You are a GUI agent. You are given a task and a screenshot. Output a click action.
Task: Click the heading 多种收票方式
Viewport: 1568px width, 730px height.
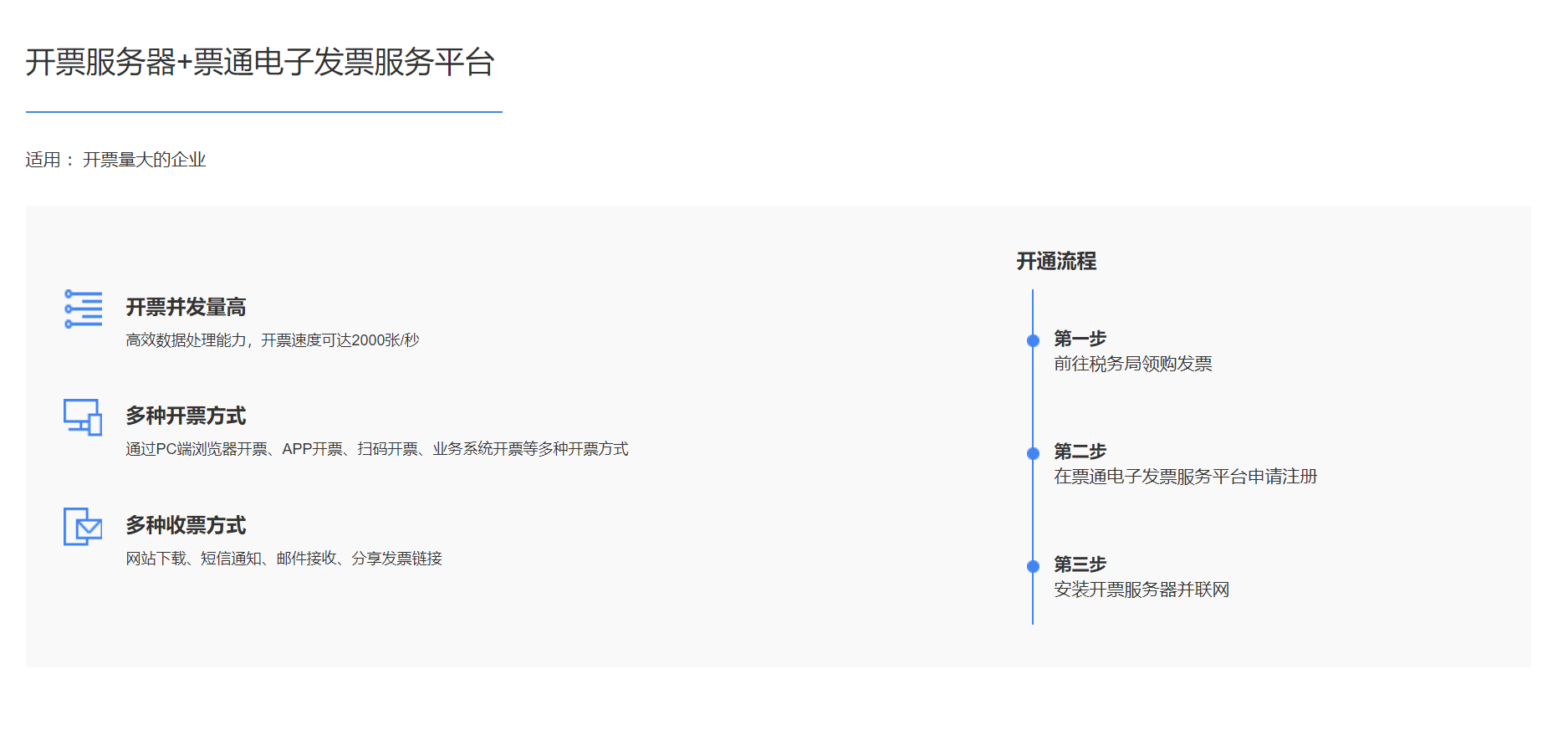[186, 525]
